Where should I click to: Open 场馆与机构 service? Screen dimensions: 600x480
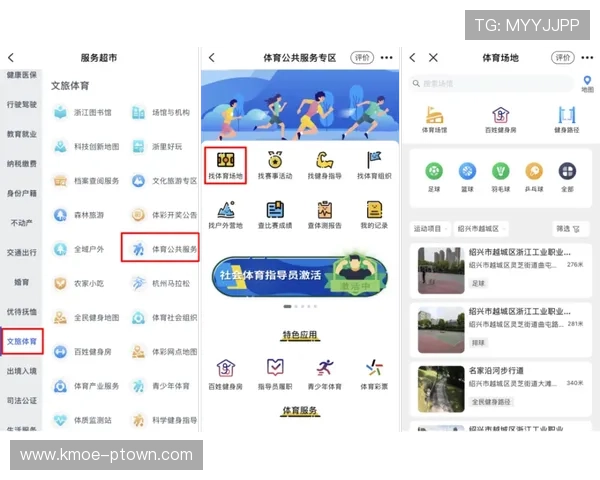point(161,113)
